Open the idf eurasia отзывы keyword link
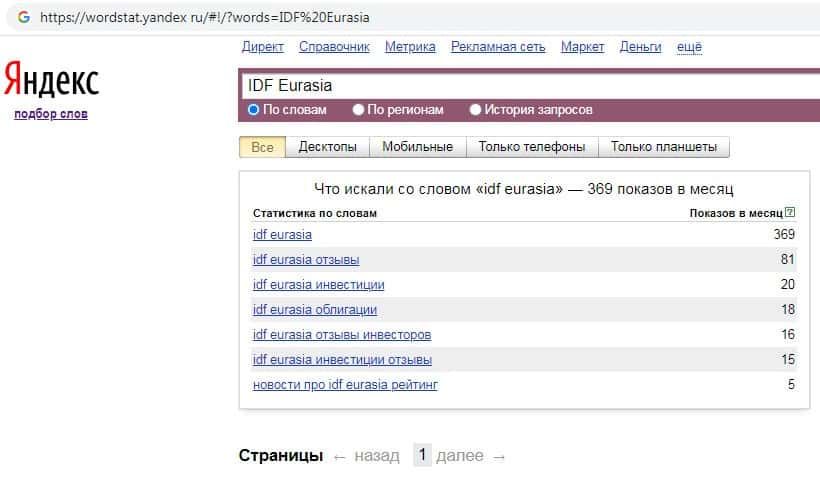This screenshot has height=488, width=820. (306, 260)
